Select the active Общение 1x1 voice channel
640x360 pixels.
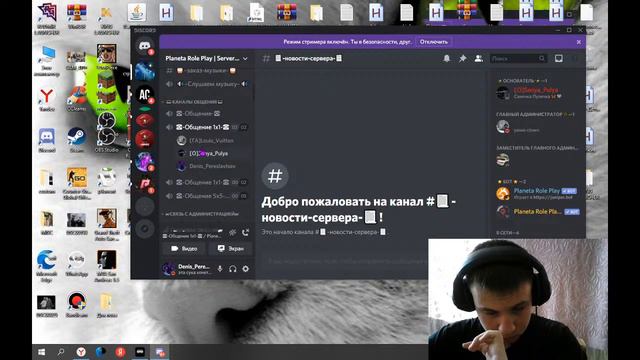207,127
